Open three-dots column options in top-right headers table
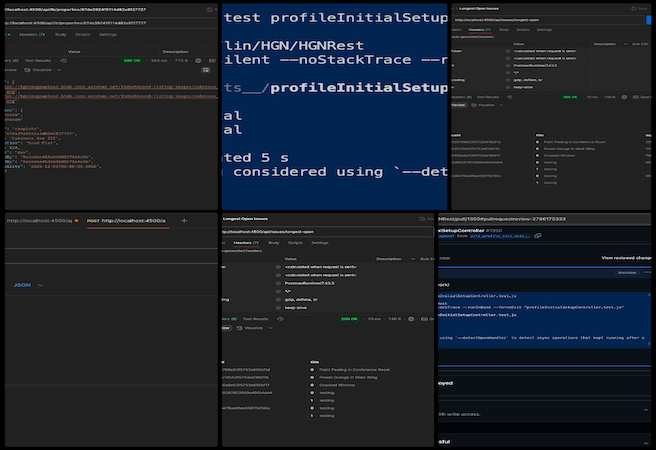The width and height of the screenshot is (656, 450). 626,44
